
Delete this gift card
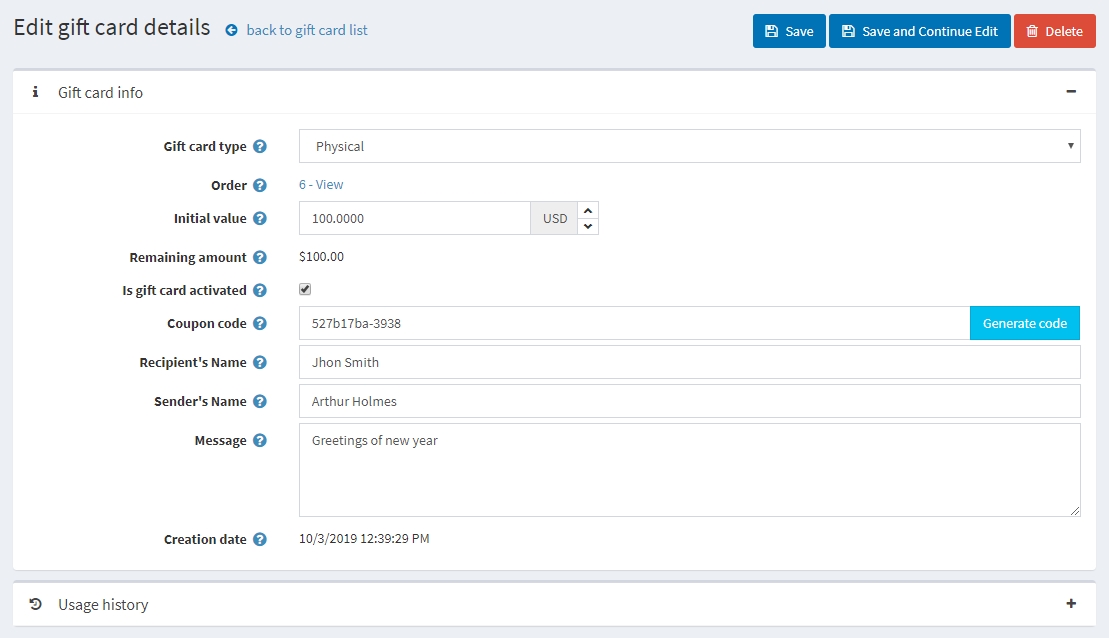click(x=1054, y=31)
